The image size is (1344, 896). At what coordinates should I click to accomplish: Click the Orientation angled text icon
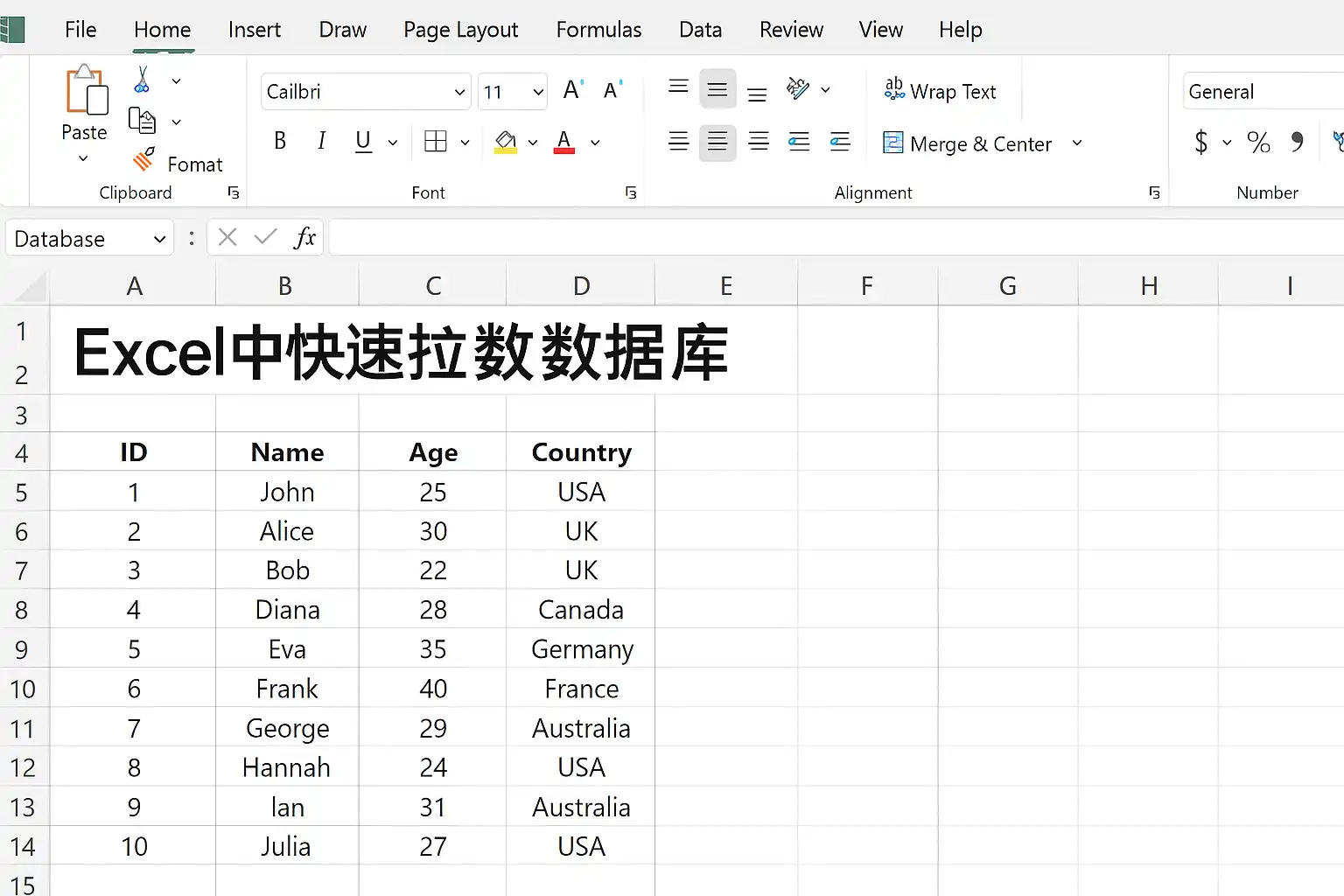click(798, 88)
